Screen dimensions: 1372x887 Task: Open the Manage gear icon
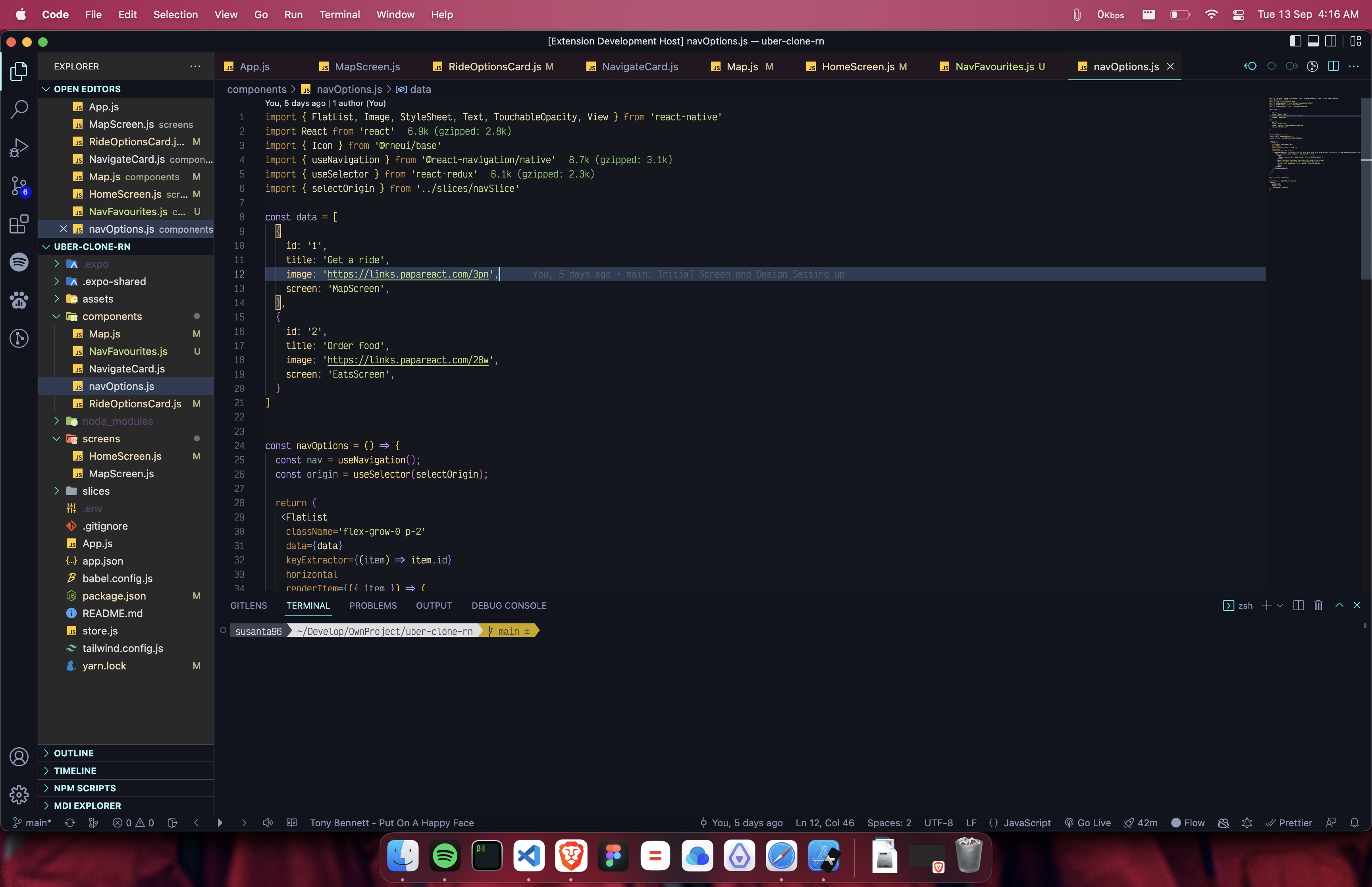18,795
